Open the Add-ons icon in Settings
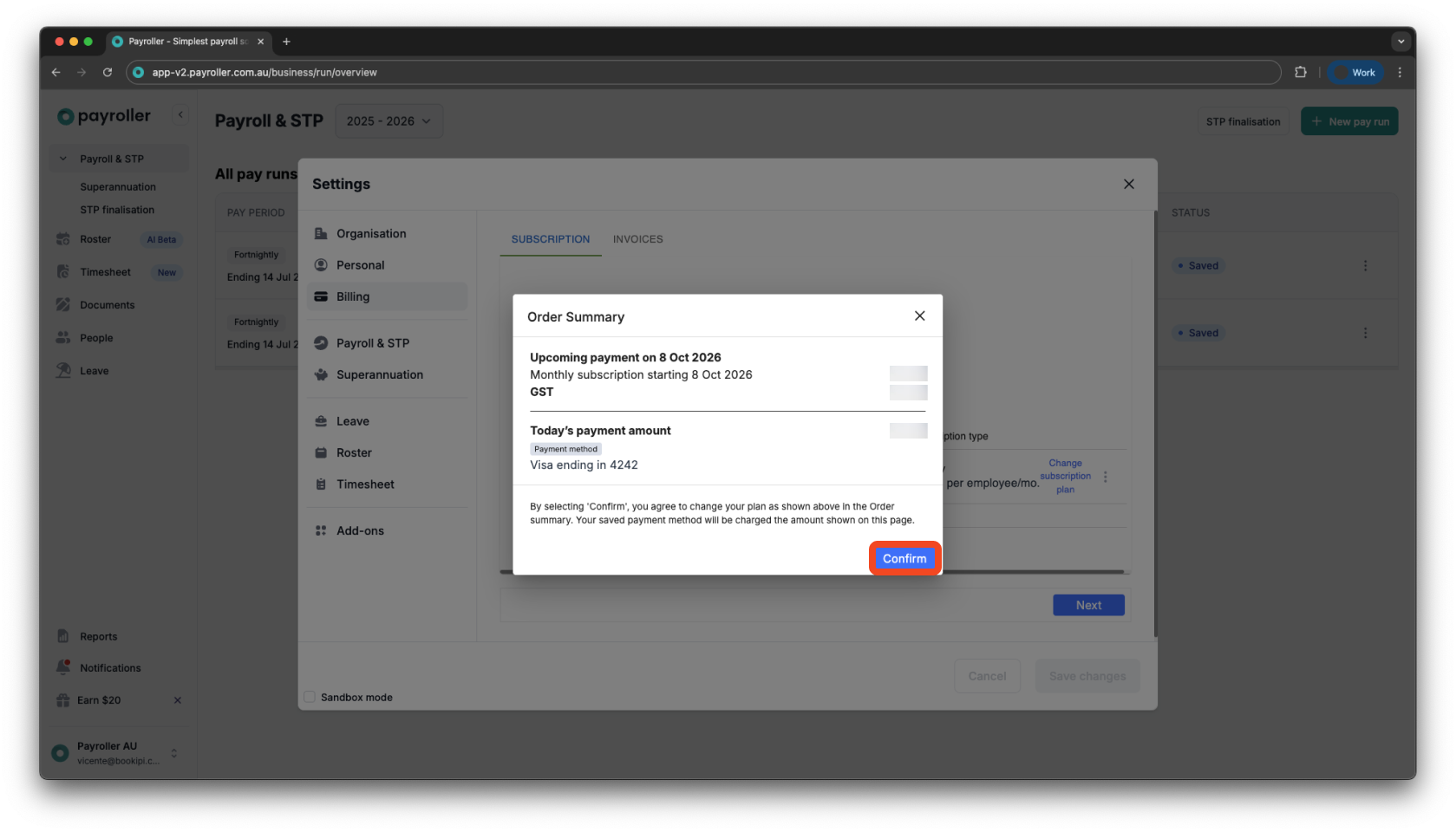Viewport: 1456px width, 832px height. (321, 530)
